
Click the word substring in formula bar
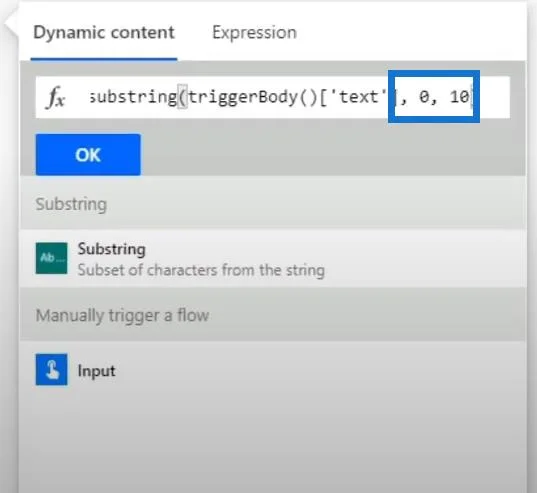pos(133,97)
